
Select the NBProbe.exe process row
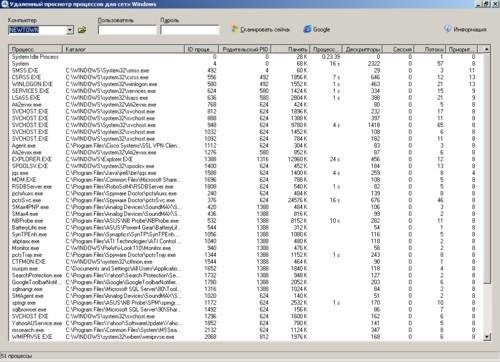(246, 221)
